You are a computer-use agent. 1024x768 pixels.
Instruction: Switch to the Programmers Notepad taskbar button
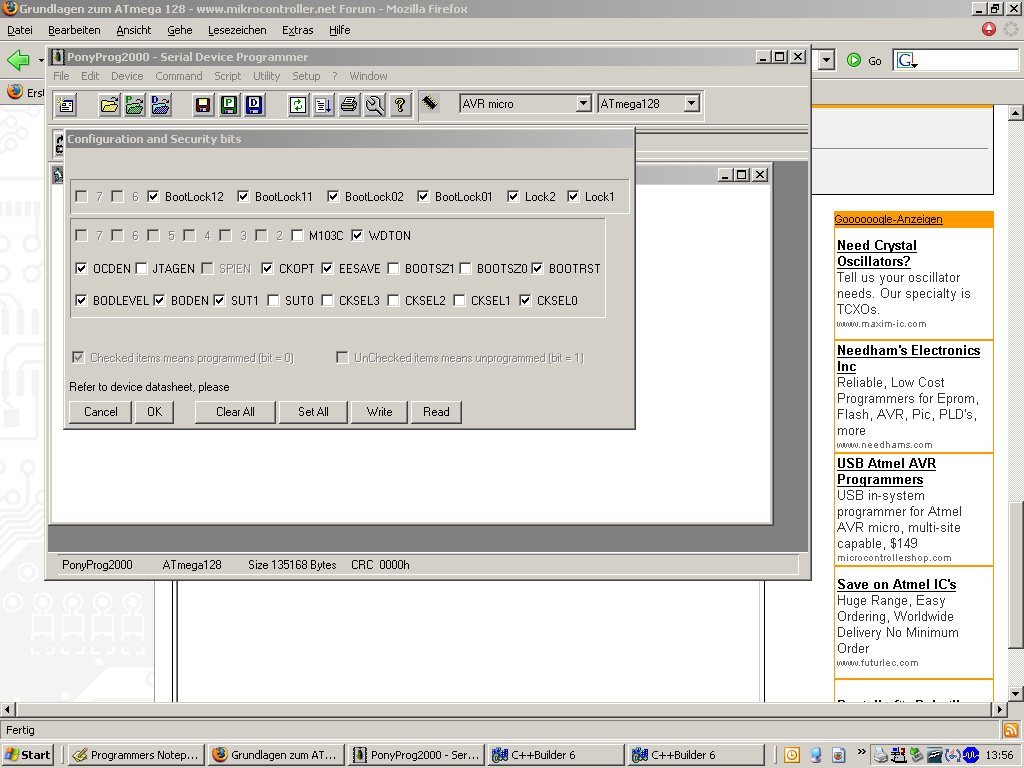136,755
